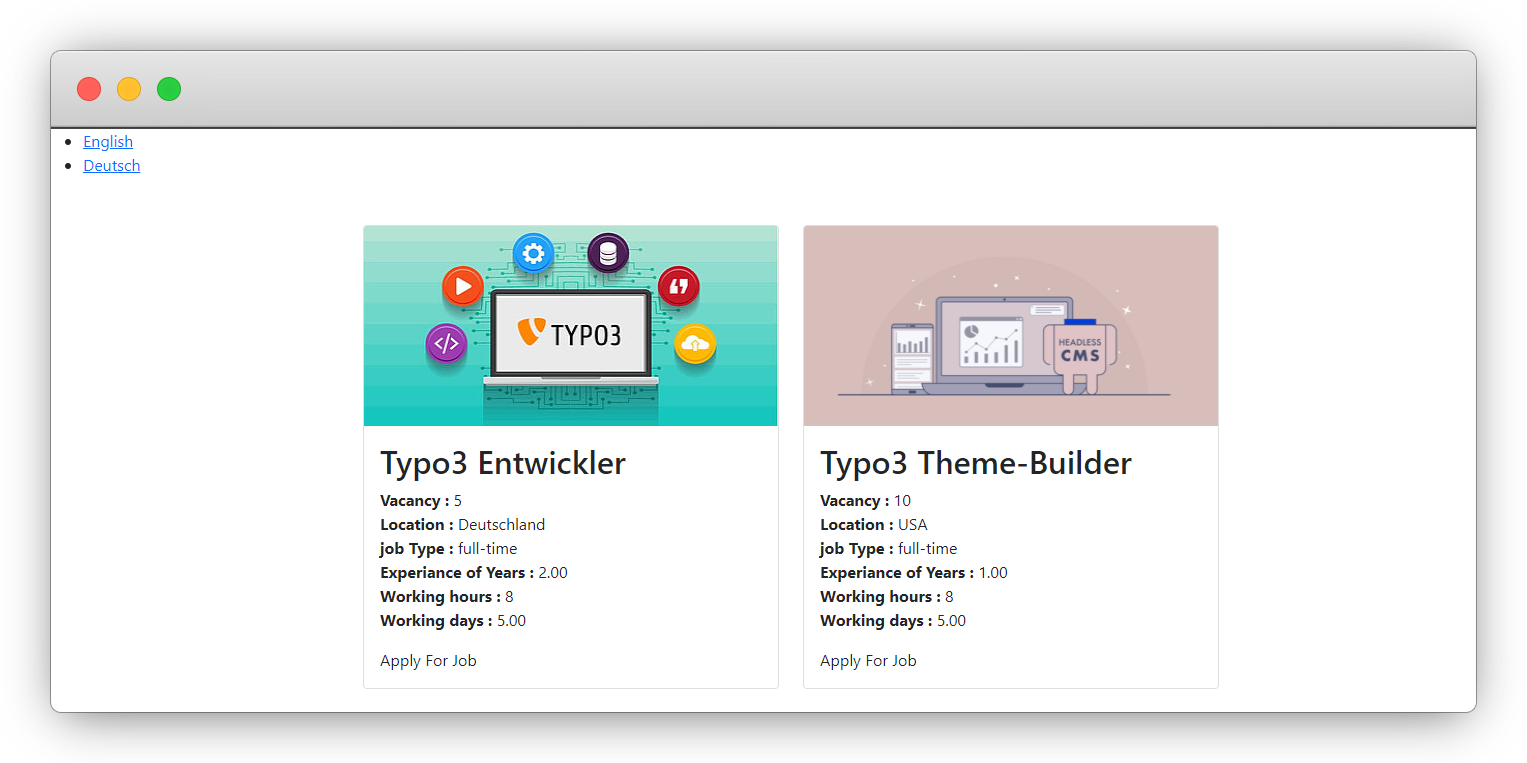Maximize the window with green button
This screenshot has width=1527, height=763.
pyautogui.click(x=169, y=89)
